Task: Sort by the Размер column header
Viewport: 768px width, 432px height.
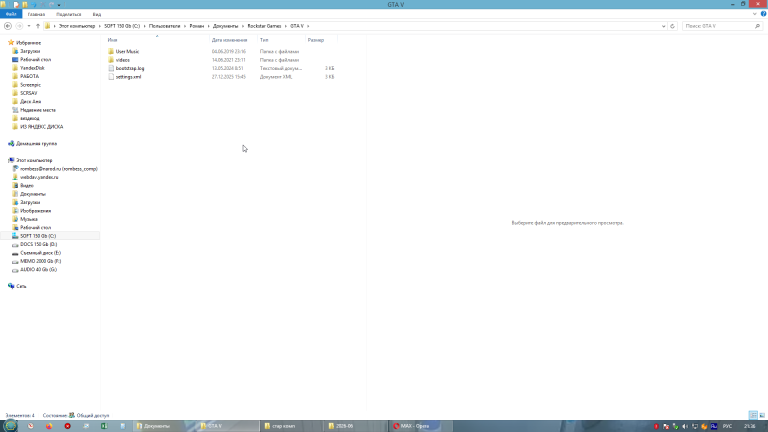Action: click(321, 40)
